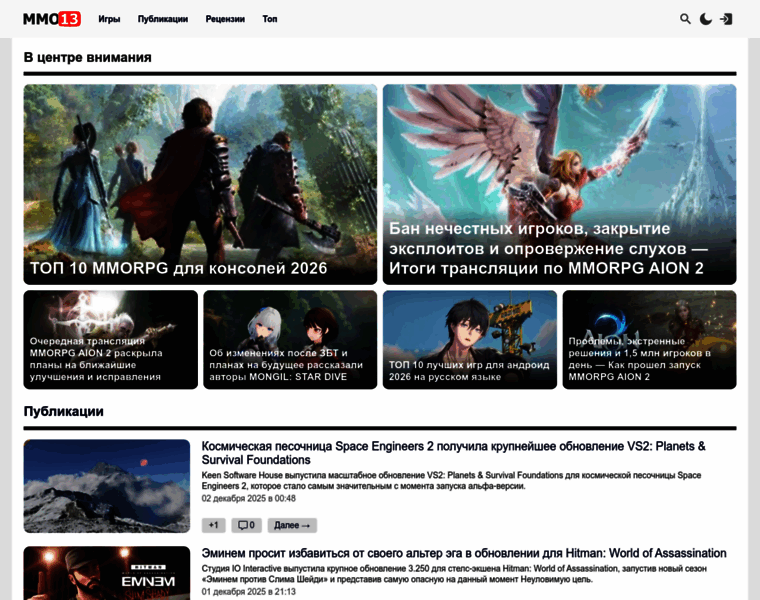This screenshot has width=760, height=600.
Task: Click the Eminem Hitman article thumbnail
Action: (107, 573)
